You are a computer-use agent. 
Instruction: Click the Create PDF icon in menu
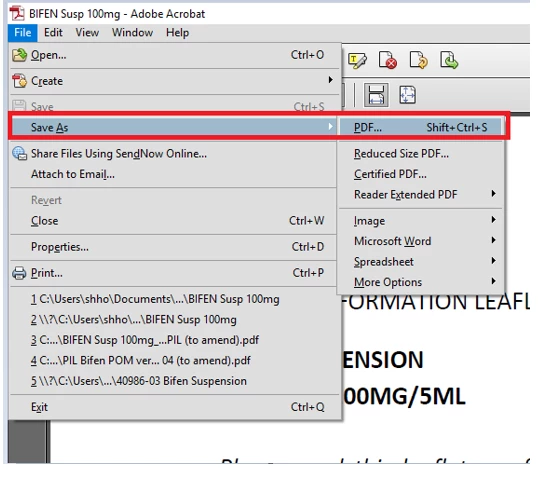(x=19, y=81)
